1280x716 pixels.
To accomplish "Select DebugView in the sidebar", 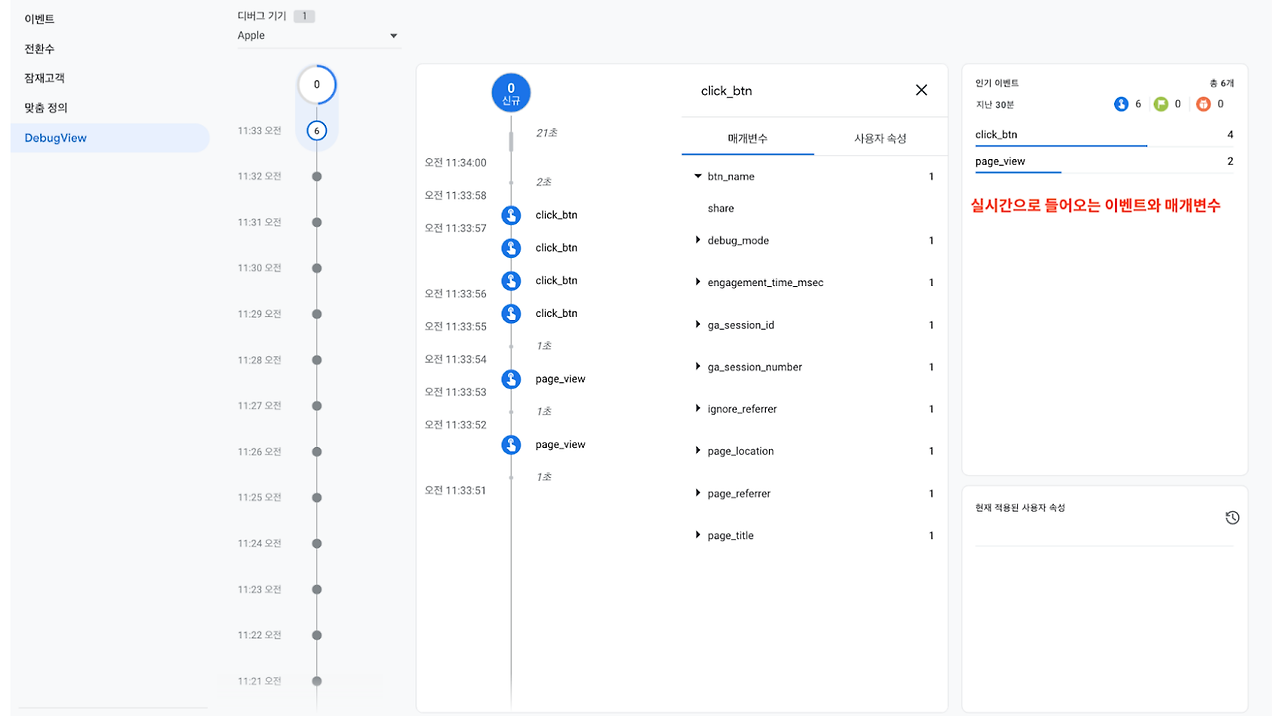I will click(110, 138).
